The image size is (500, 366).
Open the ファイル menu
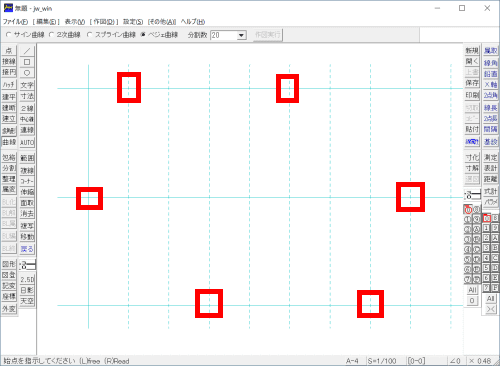pyautogui.click(x=15, y=22)
